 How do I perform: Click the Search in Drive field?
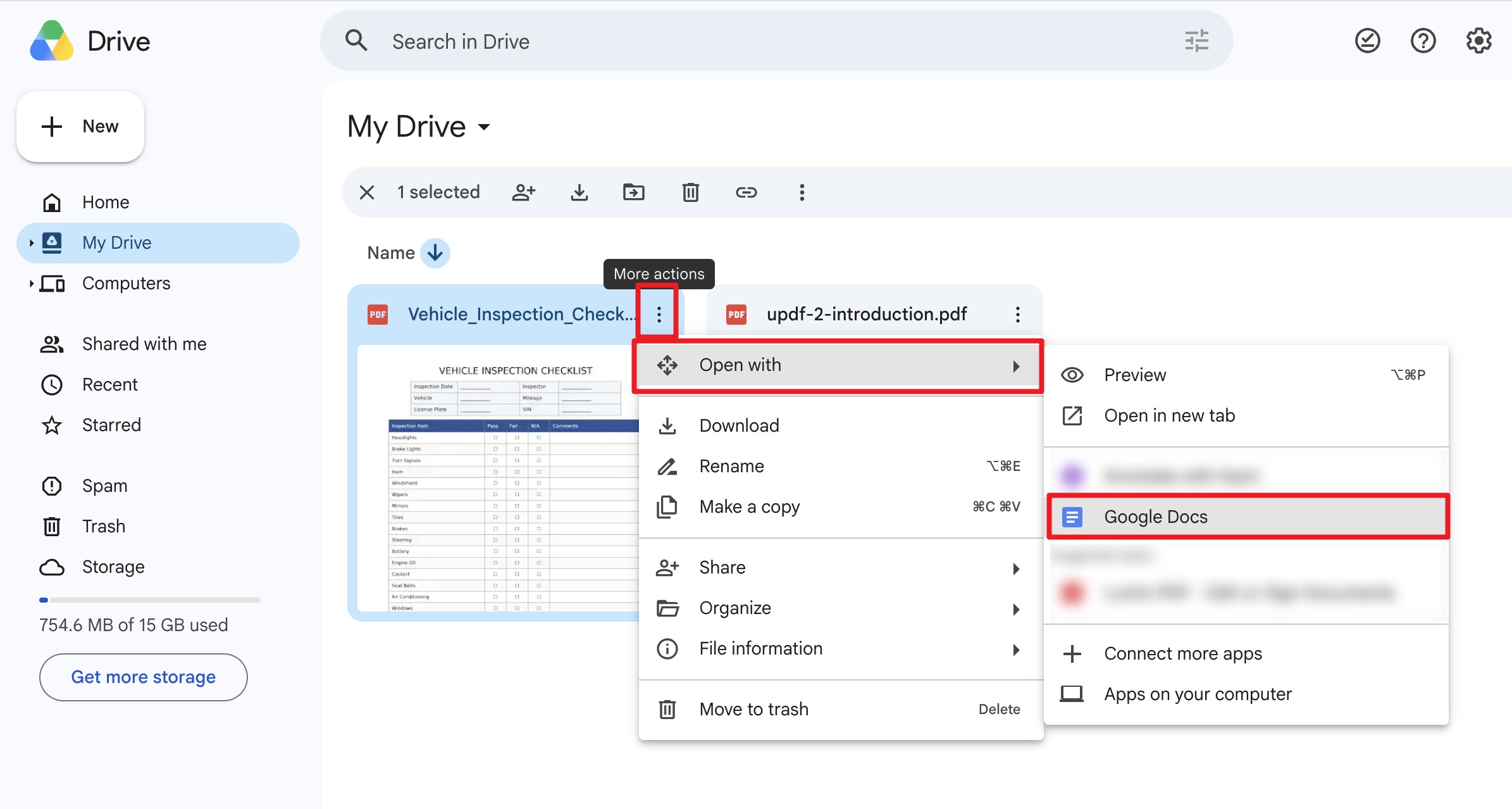click(x=777, y=41)
